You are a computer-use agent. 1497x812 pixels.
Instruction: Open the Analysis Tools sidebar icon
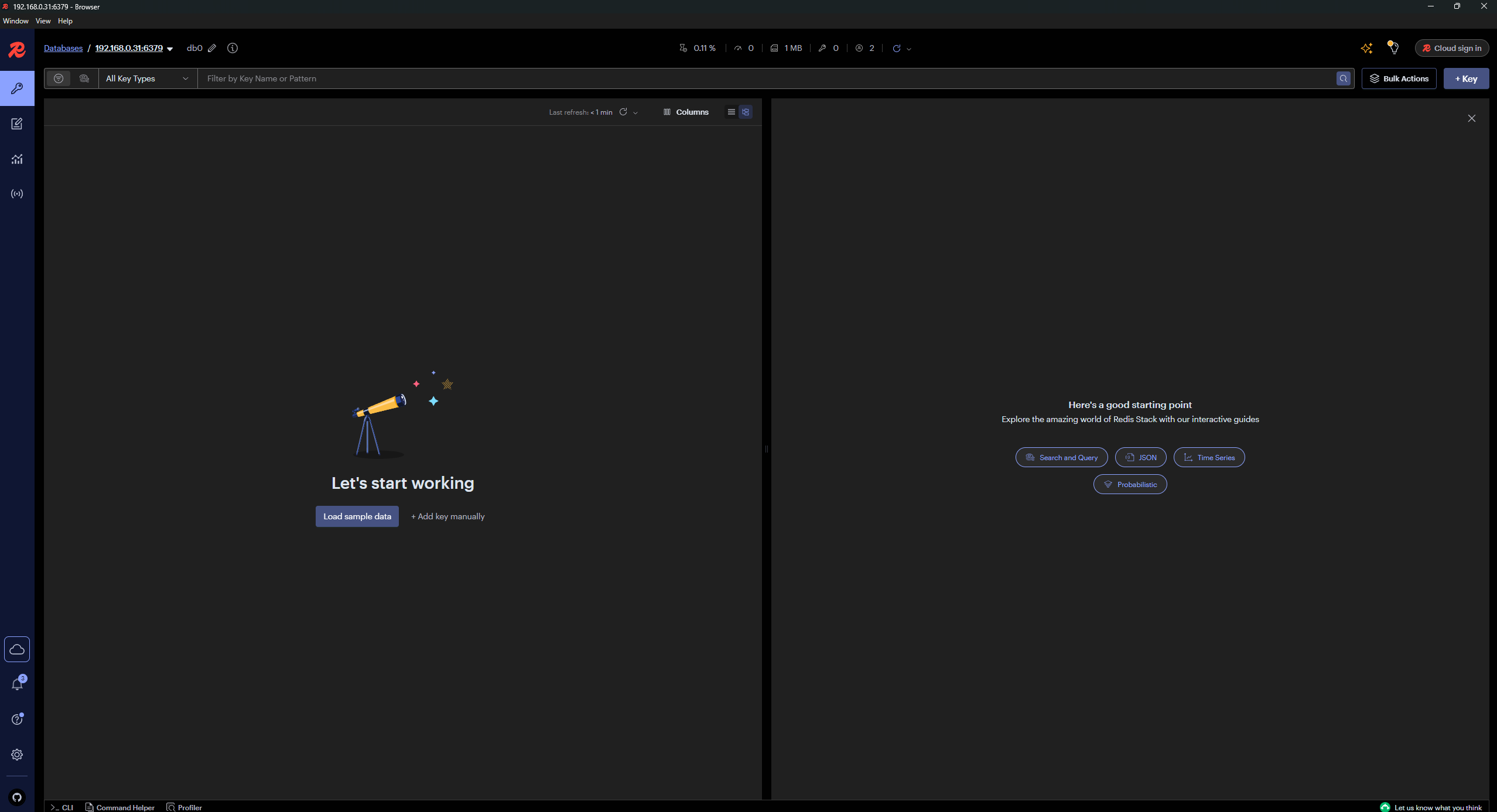17,159
